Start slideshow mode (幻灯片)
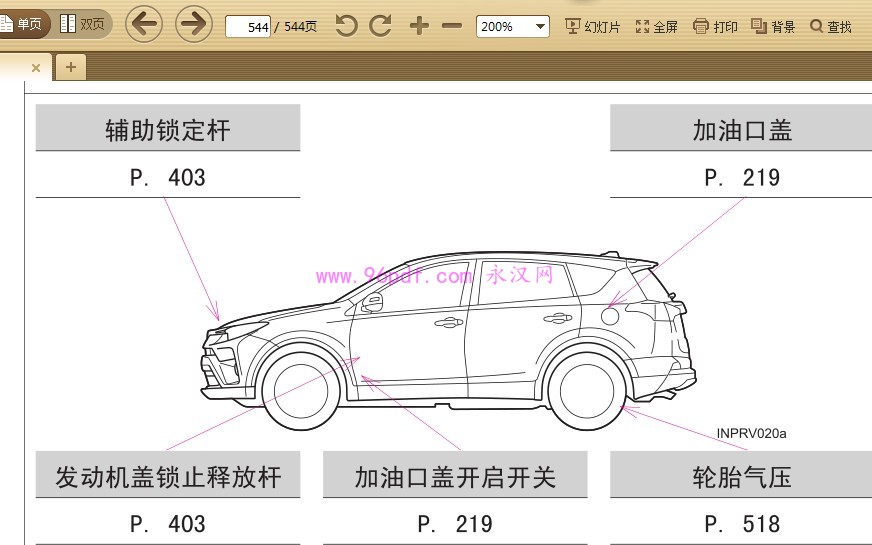872x545 pixels. coord(593,26)
